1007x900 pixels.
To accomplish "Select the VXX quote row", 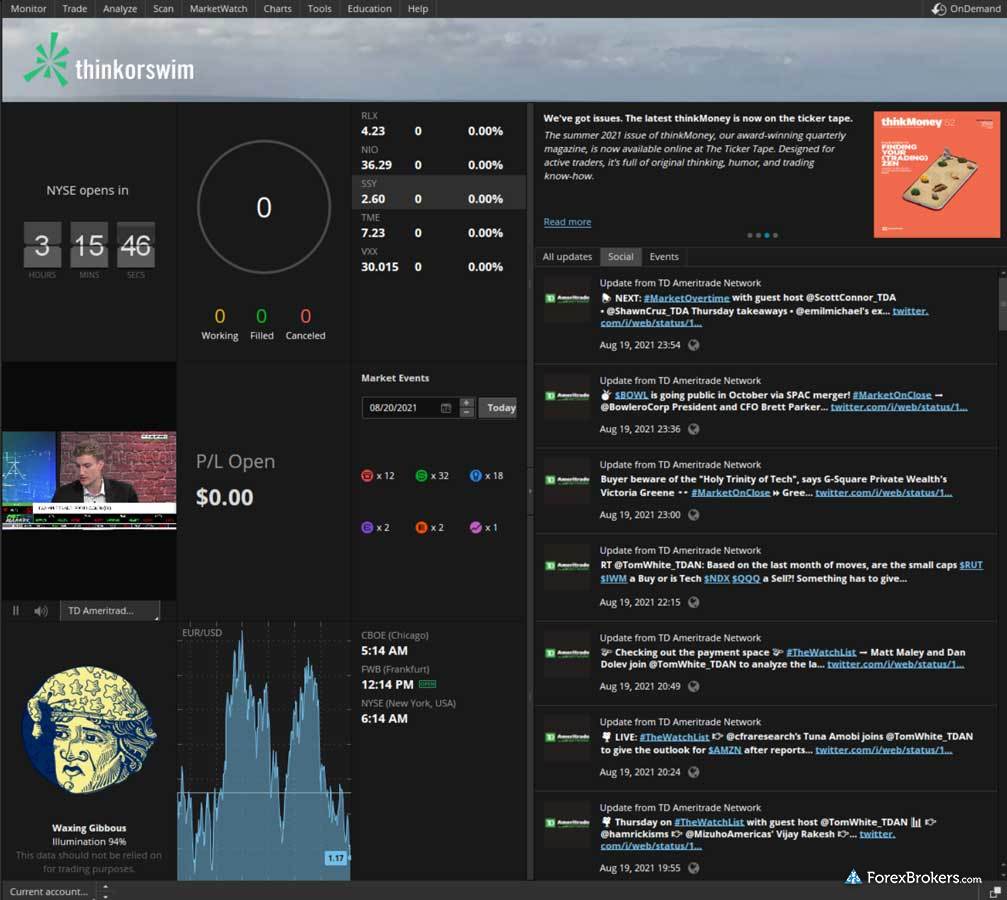I will pyautogui.click(x=439, y=261).
